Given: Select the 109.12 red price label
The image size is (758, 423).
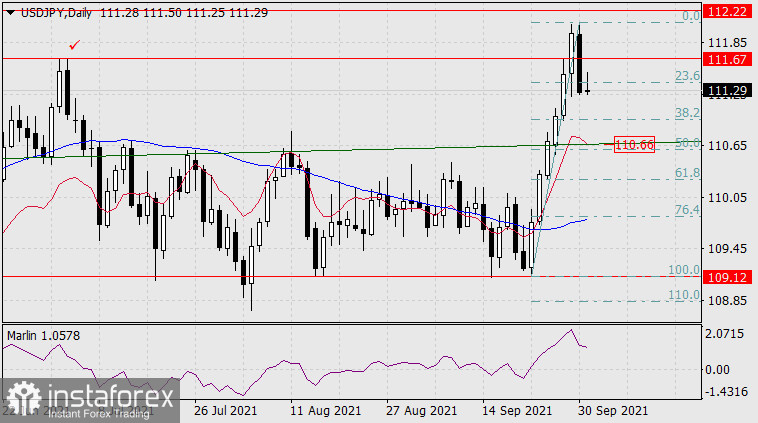Looking at the screenshot, I should [x=728, y=277].
